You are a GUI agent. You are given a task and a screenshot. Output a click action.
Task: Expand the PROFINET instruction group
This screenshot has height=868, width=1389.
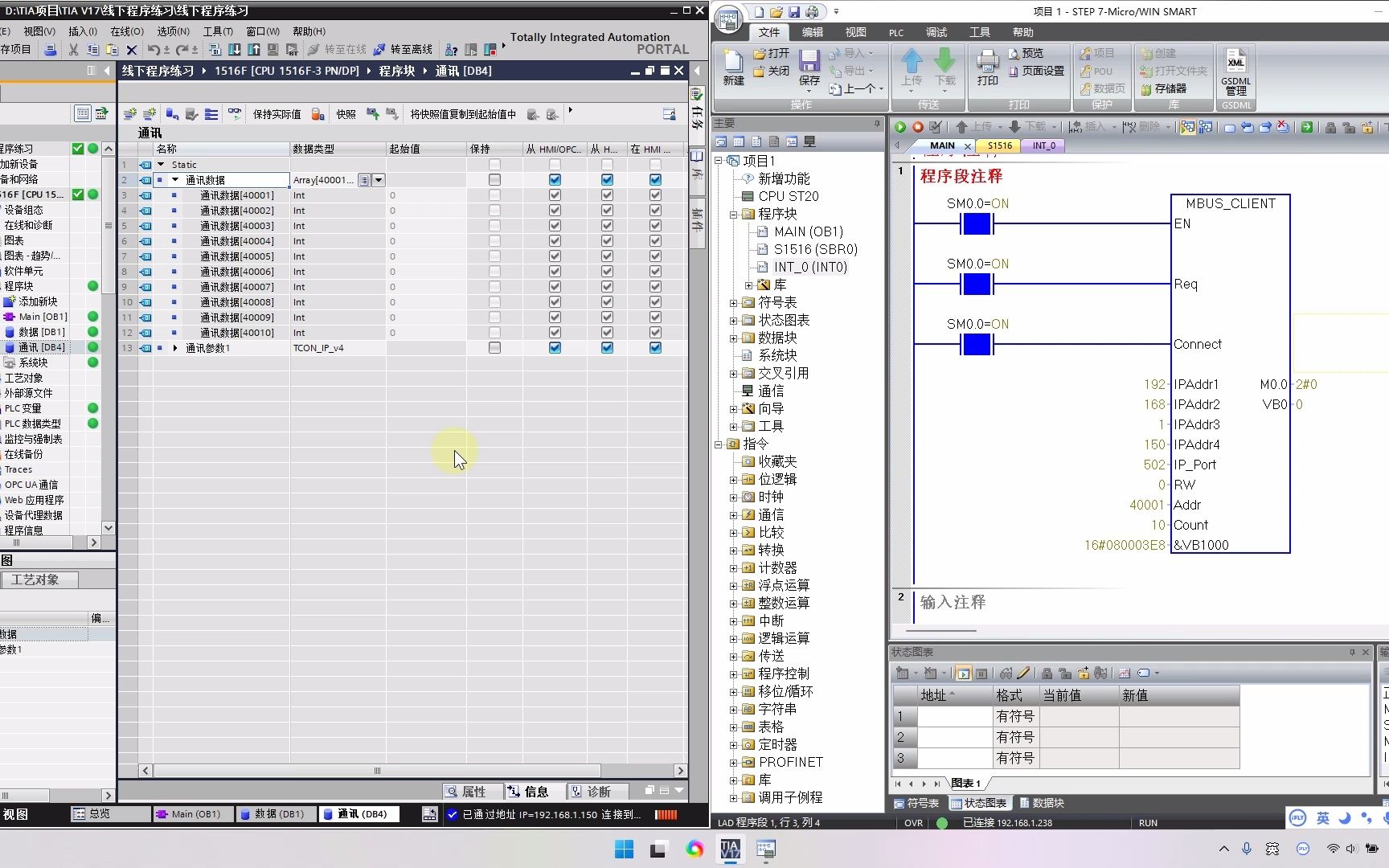coord(734,762)
